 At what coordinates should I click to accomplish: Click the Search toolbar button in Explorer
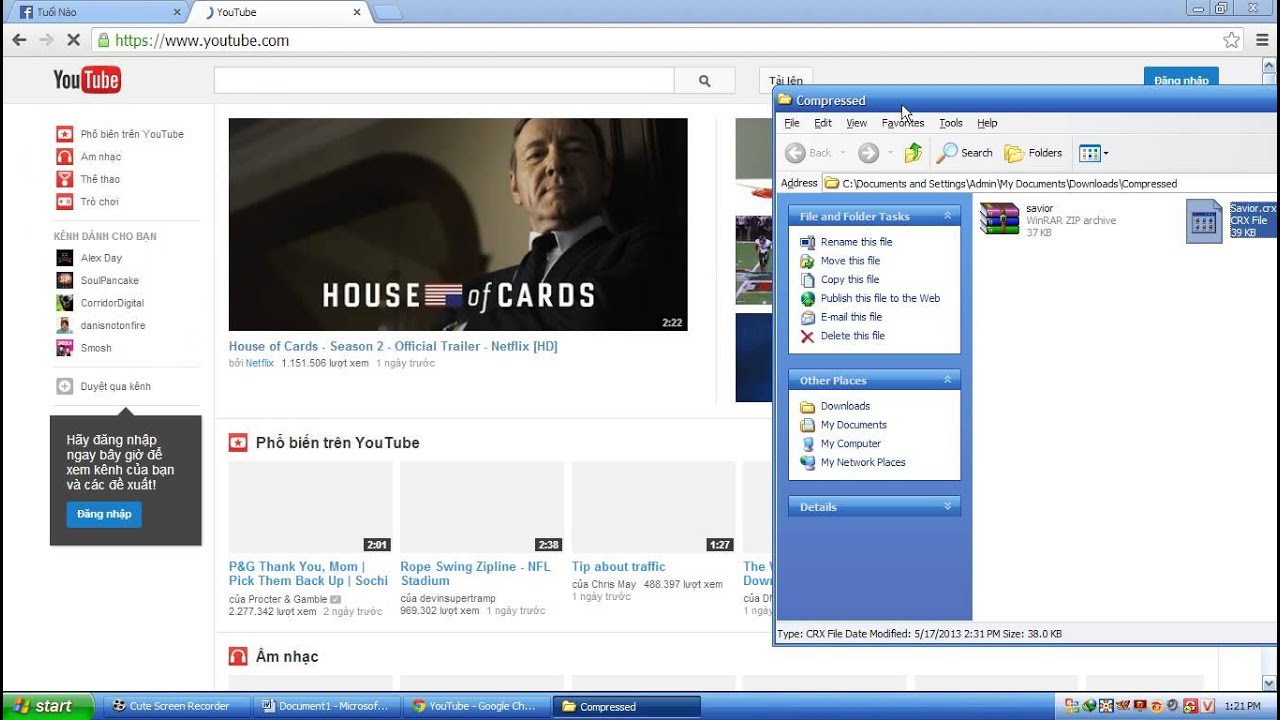coord(965,153)
